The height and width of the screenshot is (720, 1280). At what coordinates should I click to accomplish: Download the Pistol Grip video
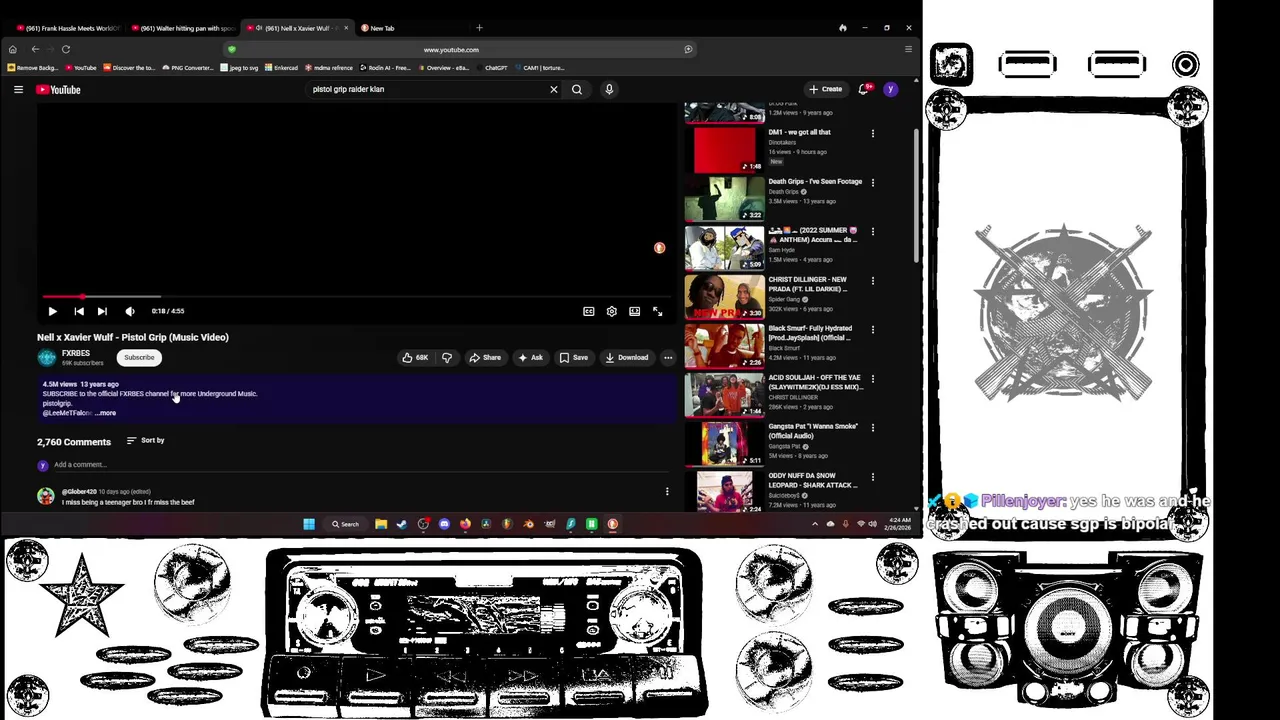coord(626,357)
